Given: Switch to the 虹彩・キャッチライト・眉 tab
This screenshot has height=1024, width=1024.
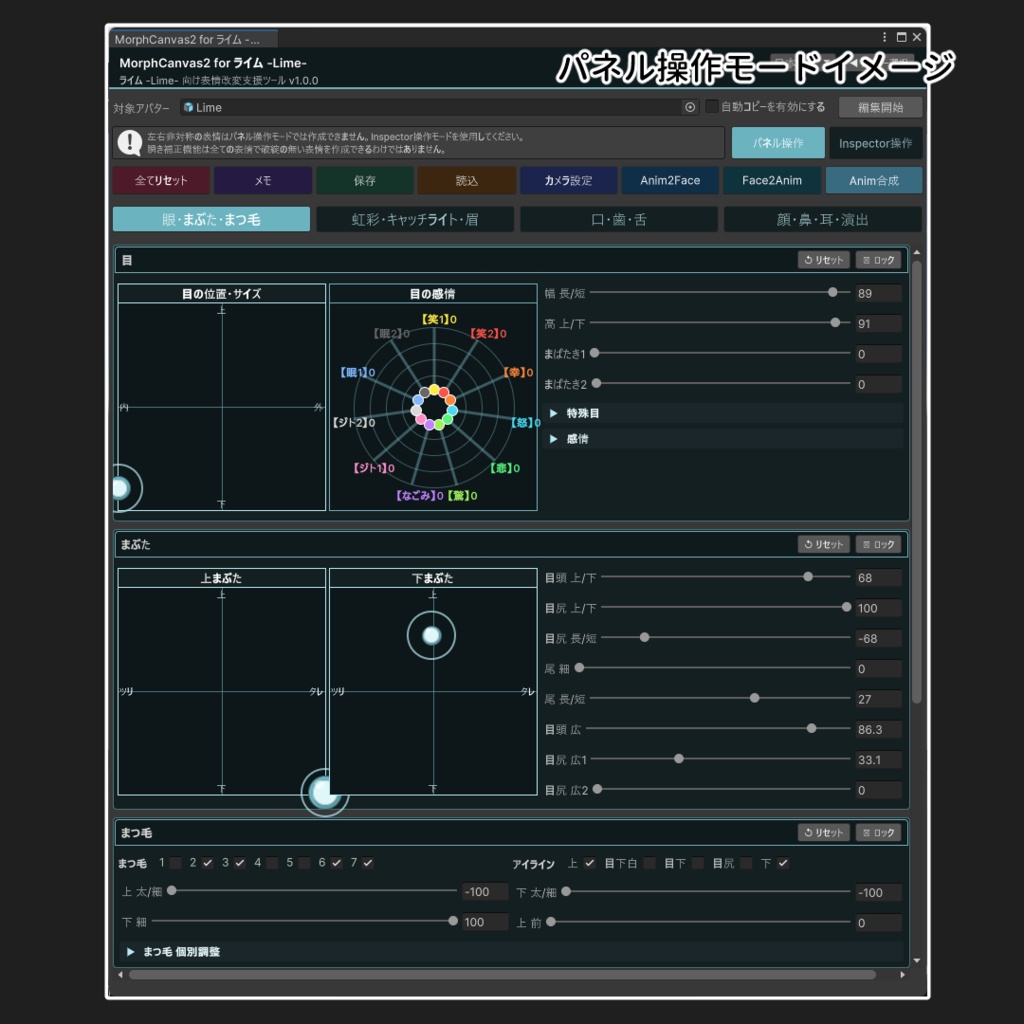Looking at the screenshot, I should (415, 219).
